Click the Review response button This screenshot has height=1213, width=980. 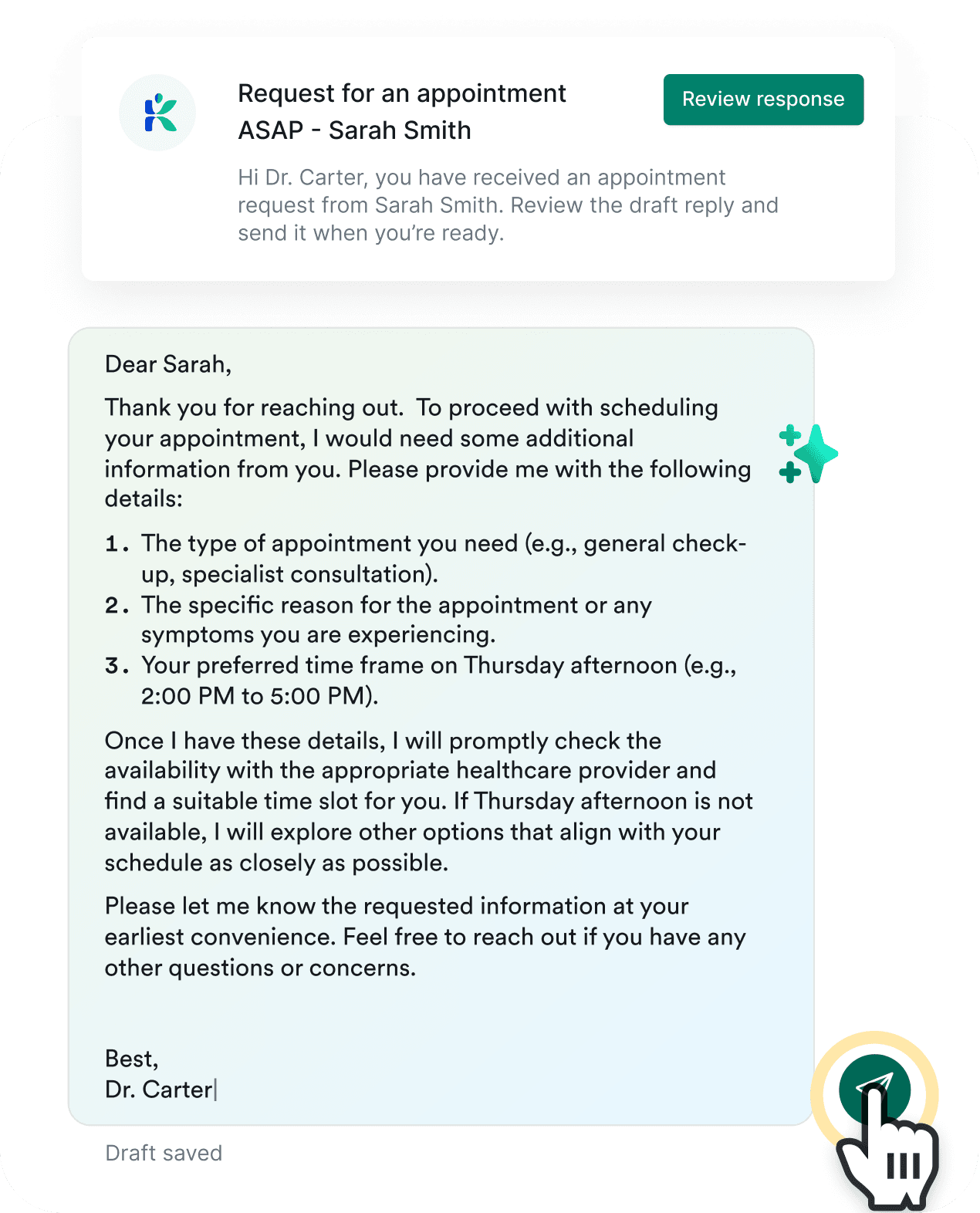point(763,100)
